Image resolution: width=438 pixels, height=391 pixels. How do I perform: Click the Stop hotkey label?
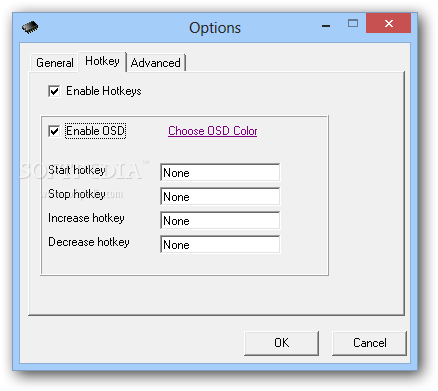tap(77, 194)
